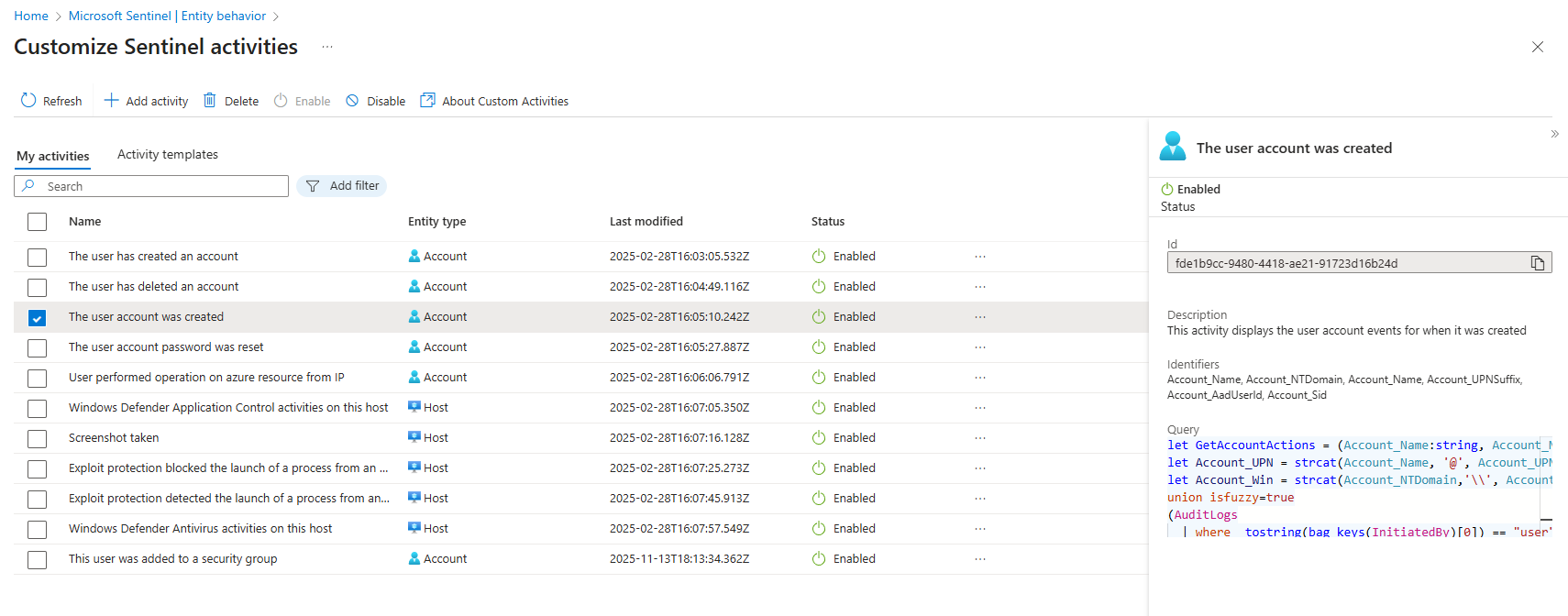Check the 'Screenshot taken' activity checkbox
This screenshot has height=616, width=1568.
coord(37,439)
